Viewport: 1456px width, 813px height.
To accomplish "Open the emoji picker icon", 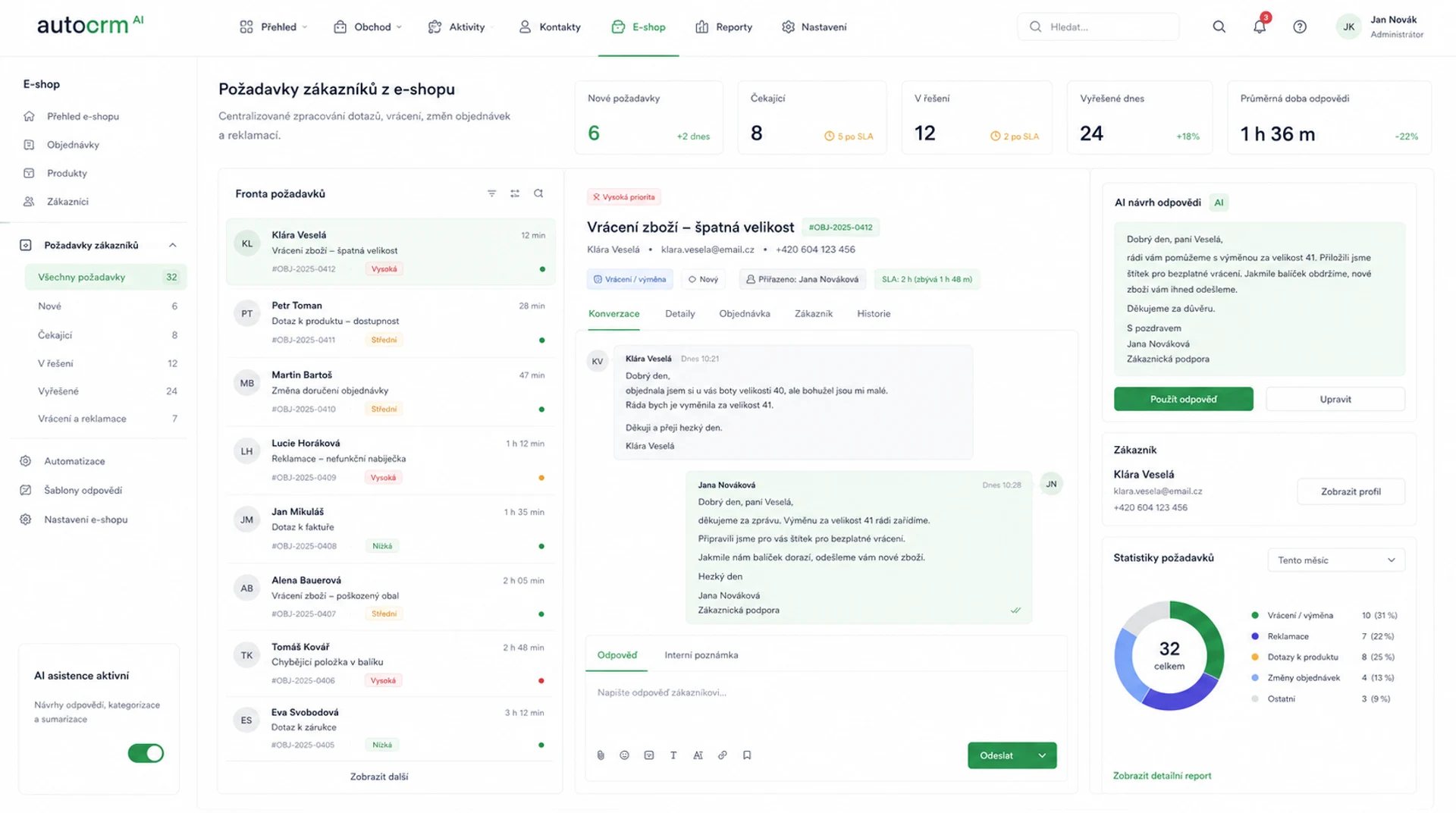I will (625, 755).
